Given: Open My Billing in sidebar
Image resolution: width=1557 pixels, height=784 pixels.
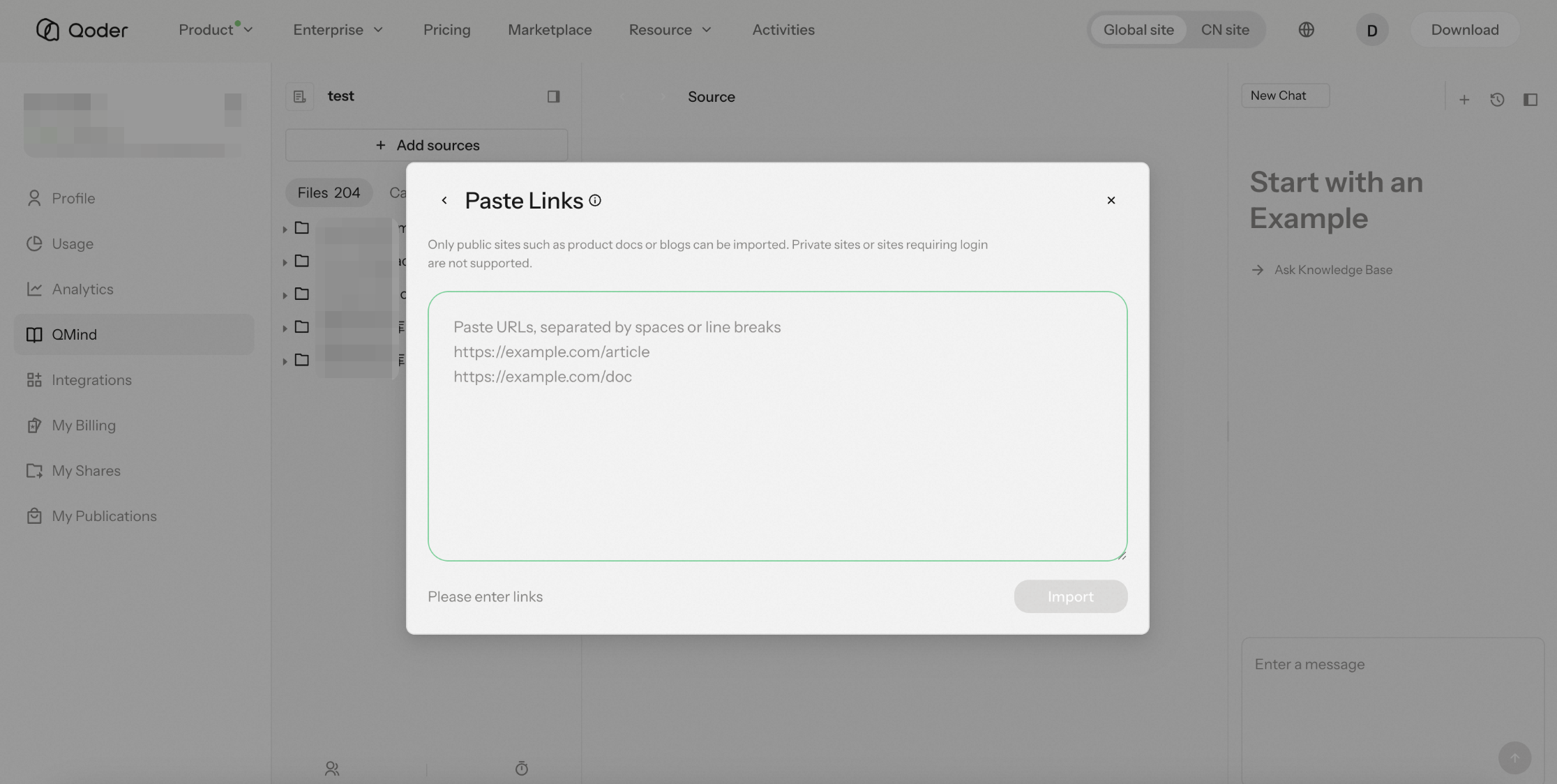Looking at the screenshot, I should pos(134,425).
